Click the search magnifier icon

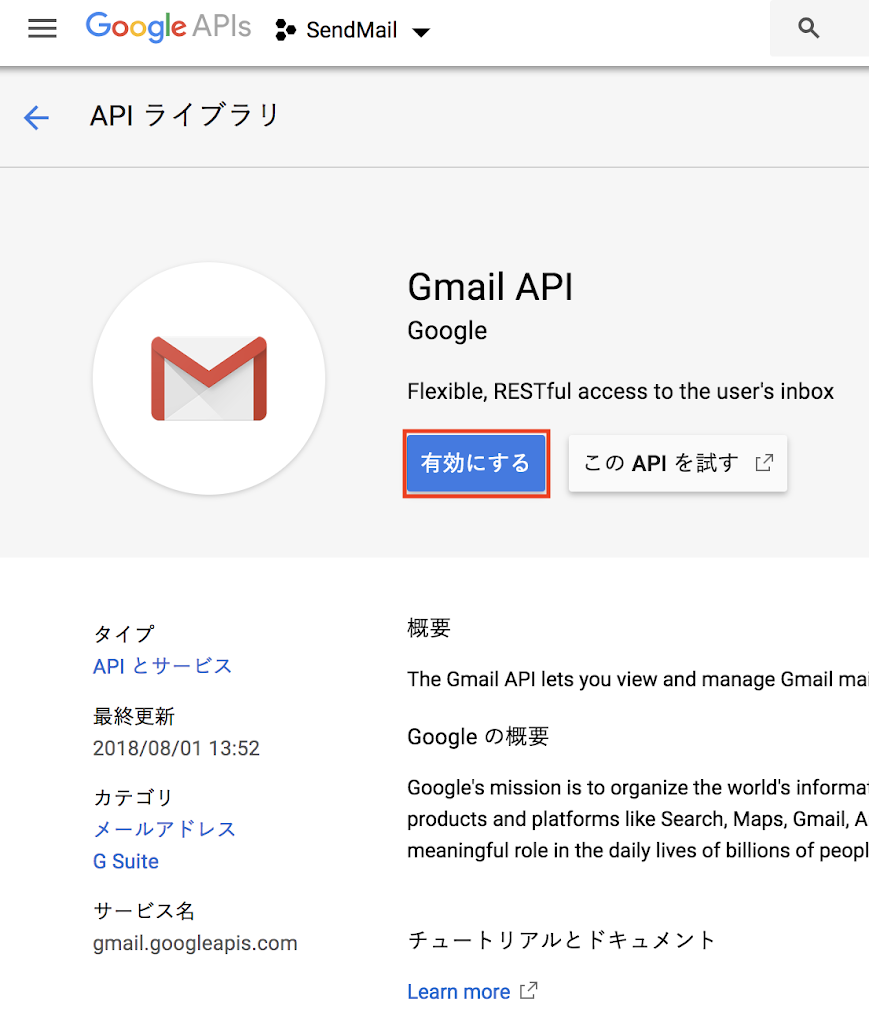(808, 28)
